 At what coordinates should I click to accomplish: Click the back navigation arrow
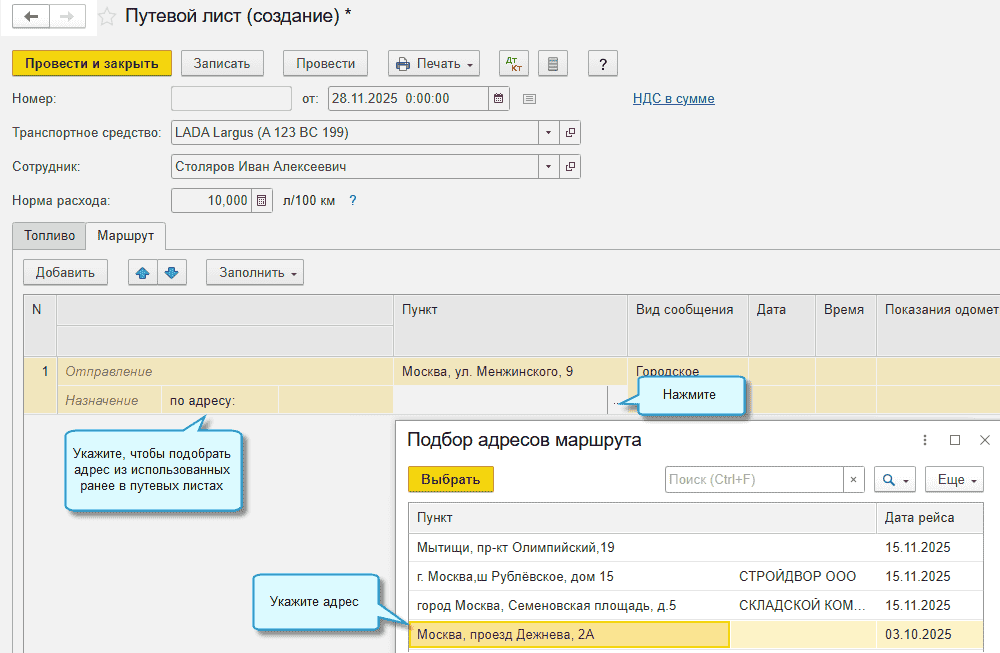tap(31, 17)
